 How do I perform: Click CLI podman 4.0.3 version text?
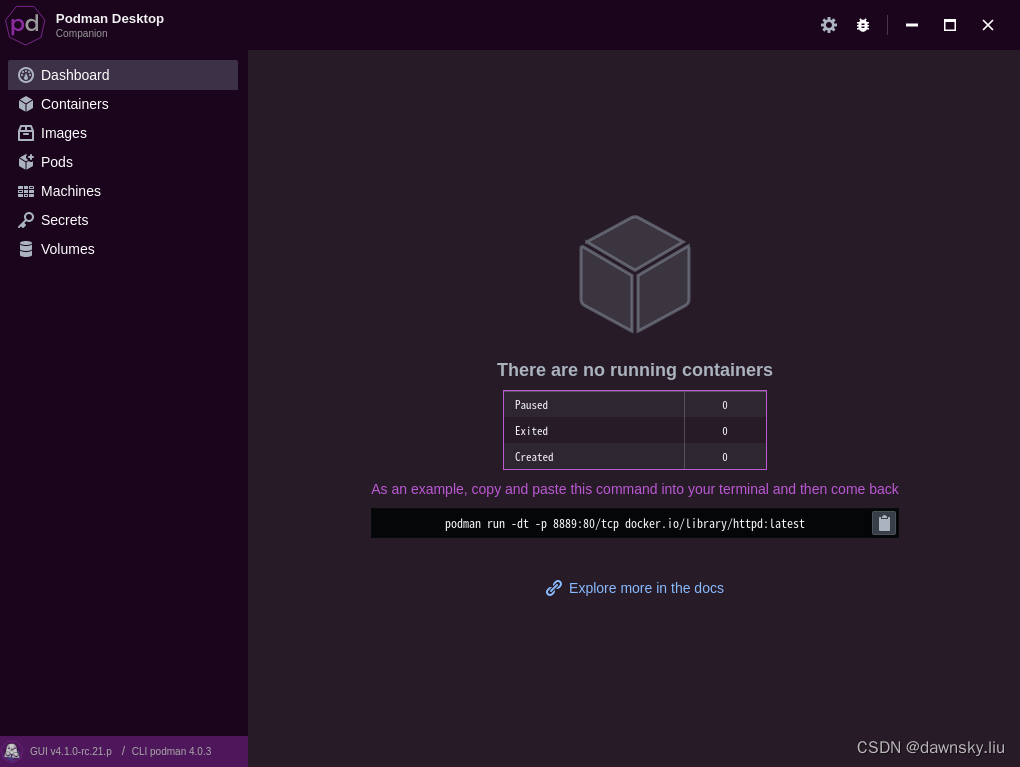click(172, 751)
